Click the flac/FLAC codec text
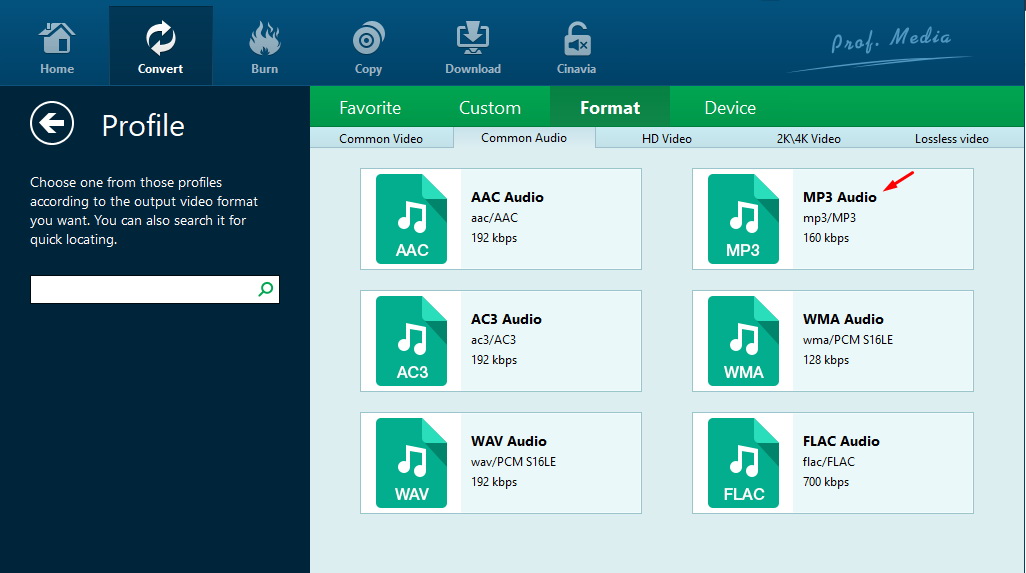The height and width of the screenshot is (573, 1026). coord(829,462)
